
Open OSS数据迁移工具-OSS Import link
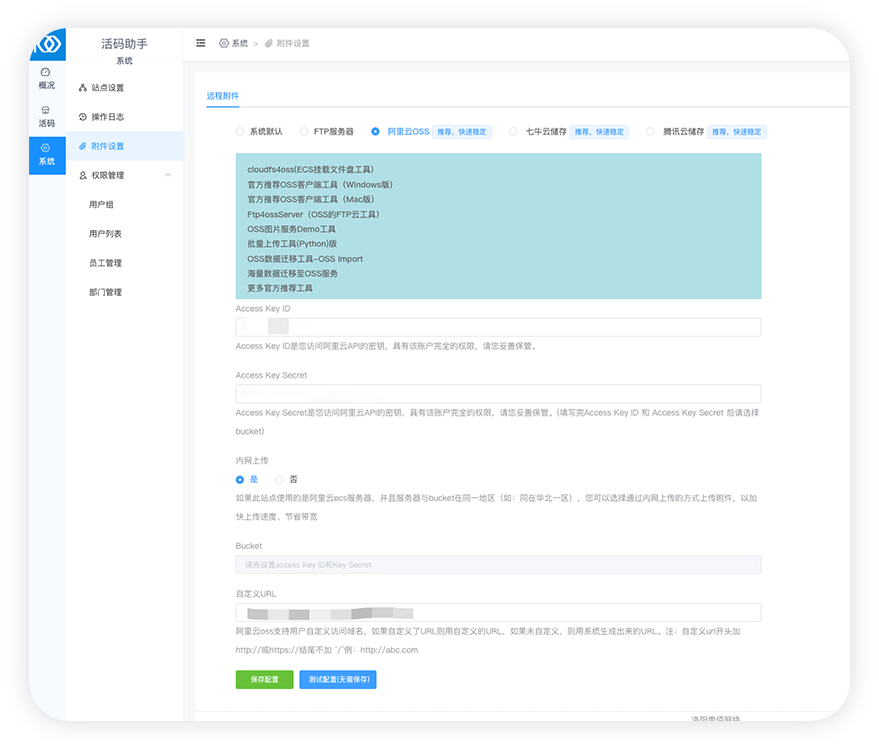tap(305, 259)
